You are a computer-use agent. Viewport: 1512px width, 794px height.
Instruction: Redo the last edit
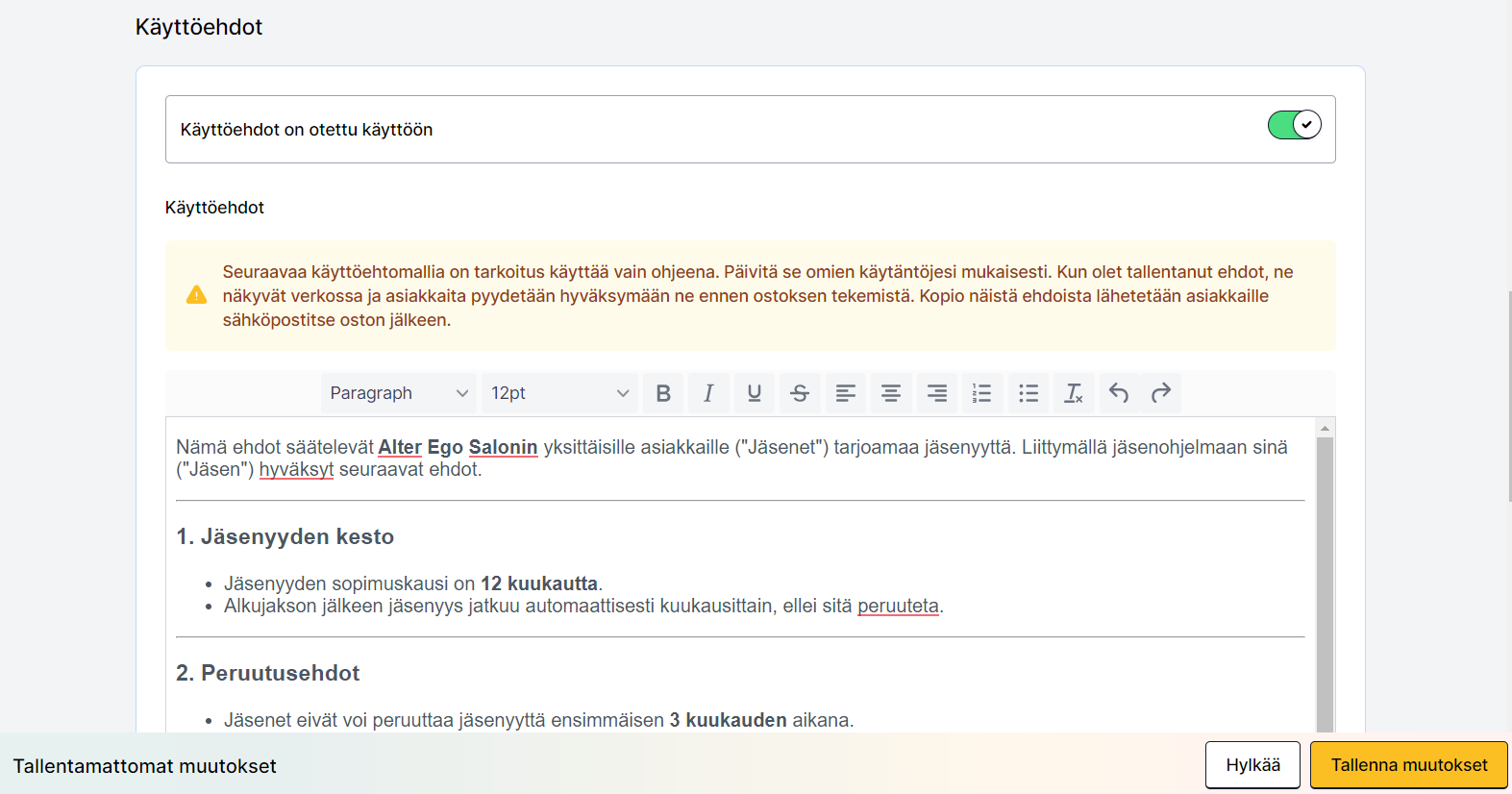coord(1161,393)
